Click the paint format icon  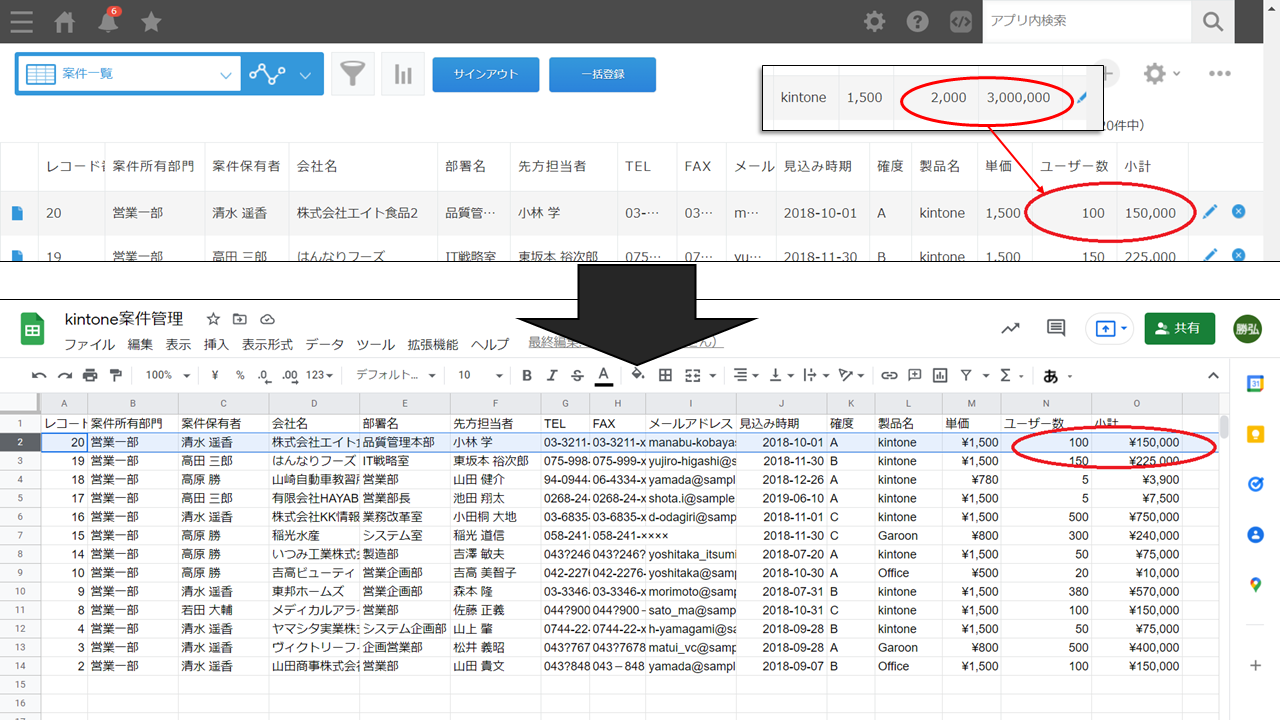115,375
